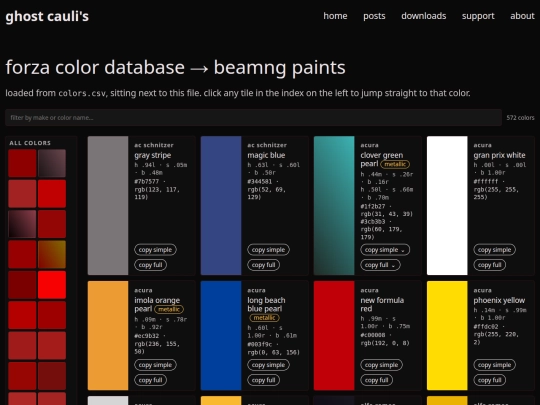Click metallic badge on long beach blue pearl
Image resolution: width=540 pixels, height=405 pixels.
(264, 318)
